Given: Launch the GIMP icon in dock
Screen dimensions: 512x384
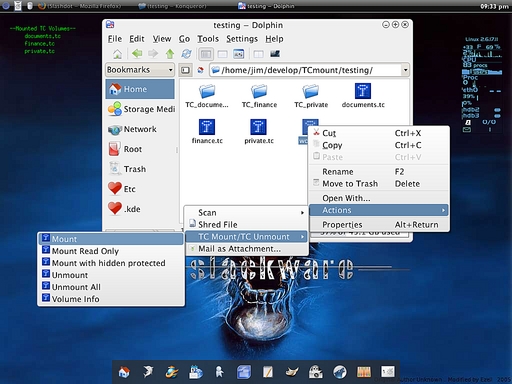Looking at the screenshot, I should pos(292,371).
